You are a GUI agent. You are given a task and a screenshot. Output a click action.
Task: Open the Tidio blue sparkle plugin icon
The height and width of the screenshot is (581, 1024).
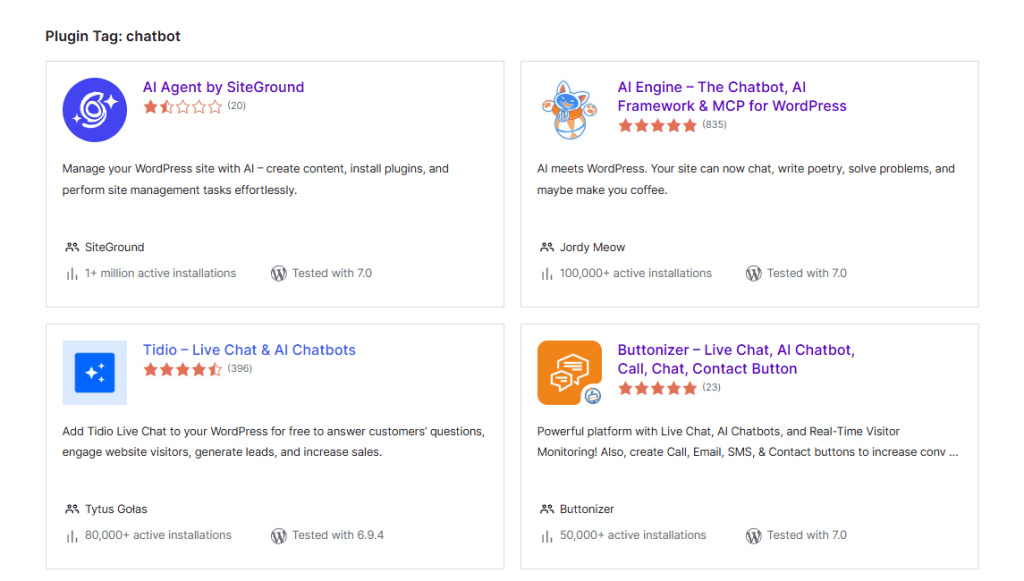[95, 373]
